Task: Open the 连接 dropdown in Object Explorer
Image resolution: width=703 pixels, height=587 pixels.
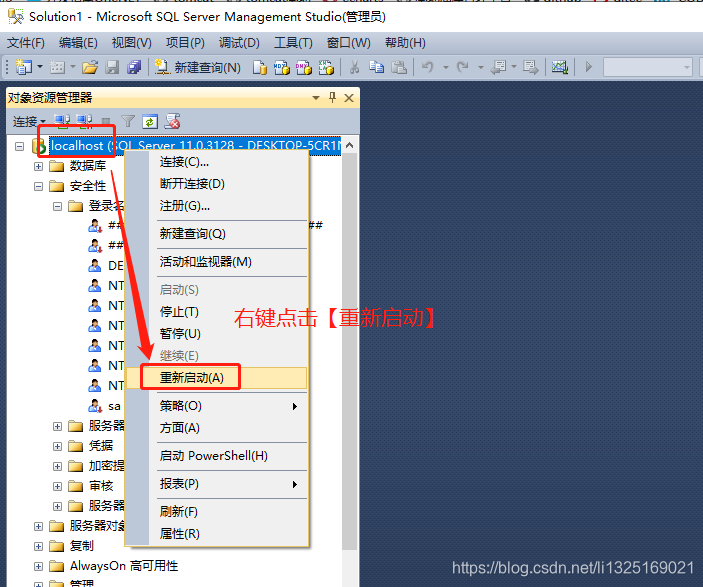Action: (29, 122)
